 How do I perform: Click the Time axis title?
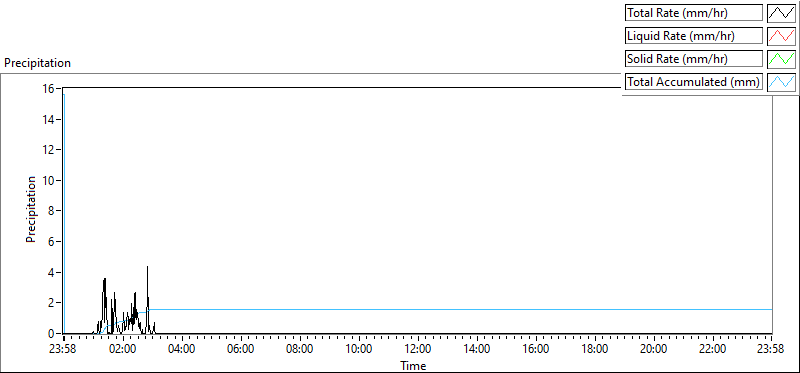click(x=413, y=365)
